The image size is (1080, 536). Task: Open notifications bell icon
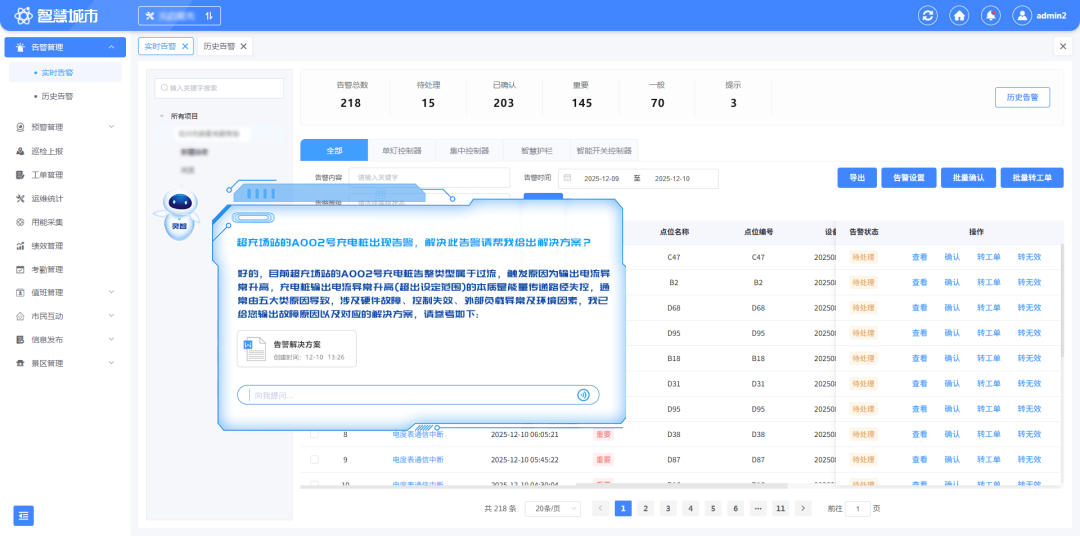point(990,16)
